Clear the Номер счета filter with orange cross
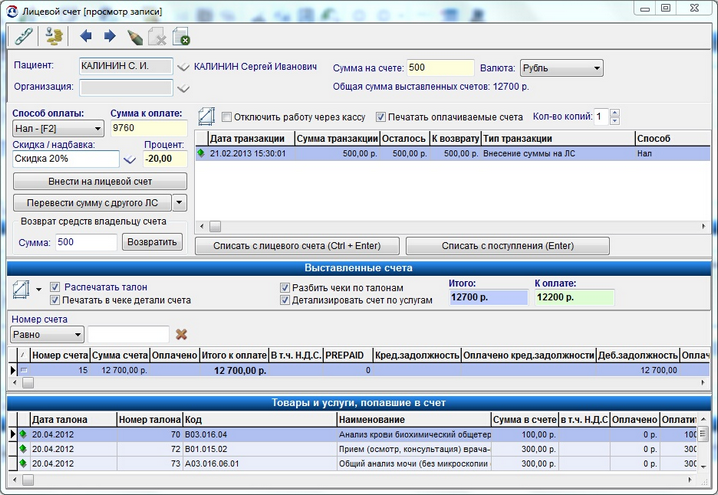The width and height of the screenshot is (718, 495). click(181, 334)
